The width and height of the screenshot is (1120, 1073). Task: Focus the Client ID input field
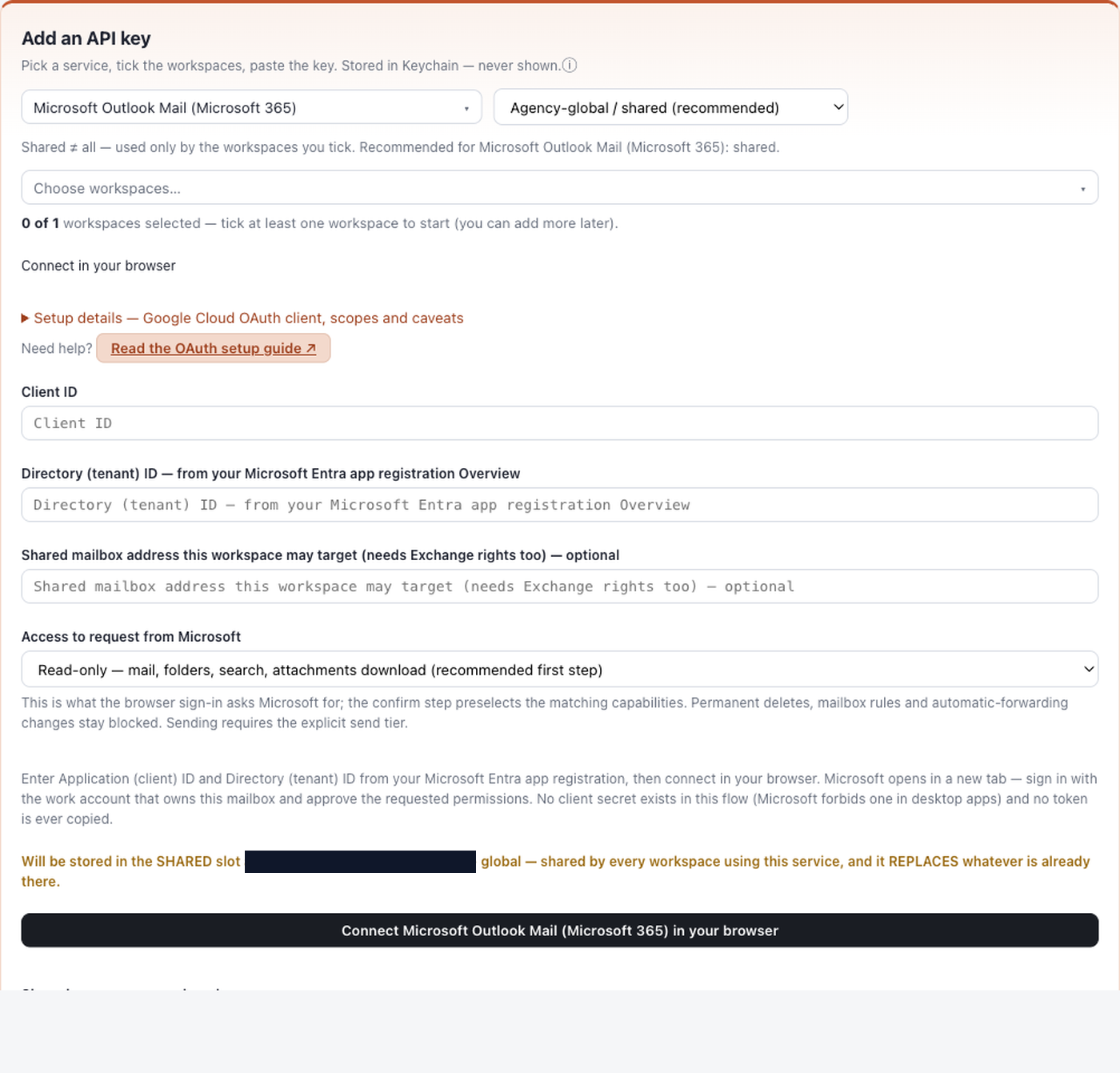pos(559,423)
